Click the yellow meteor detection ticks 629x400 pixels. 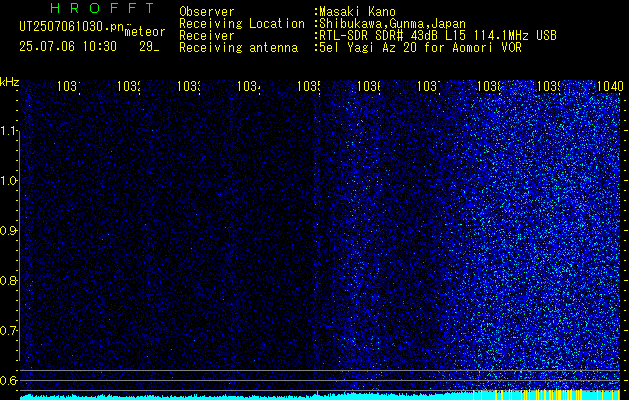point(548,394)
